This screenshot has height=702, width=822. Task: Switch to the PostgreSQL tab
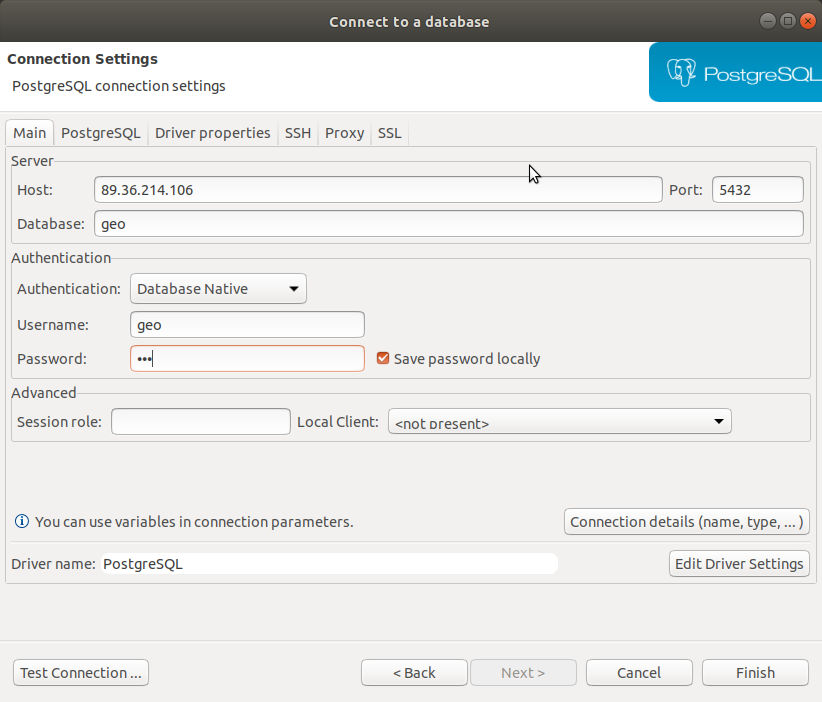101,133
